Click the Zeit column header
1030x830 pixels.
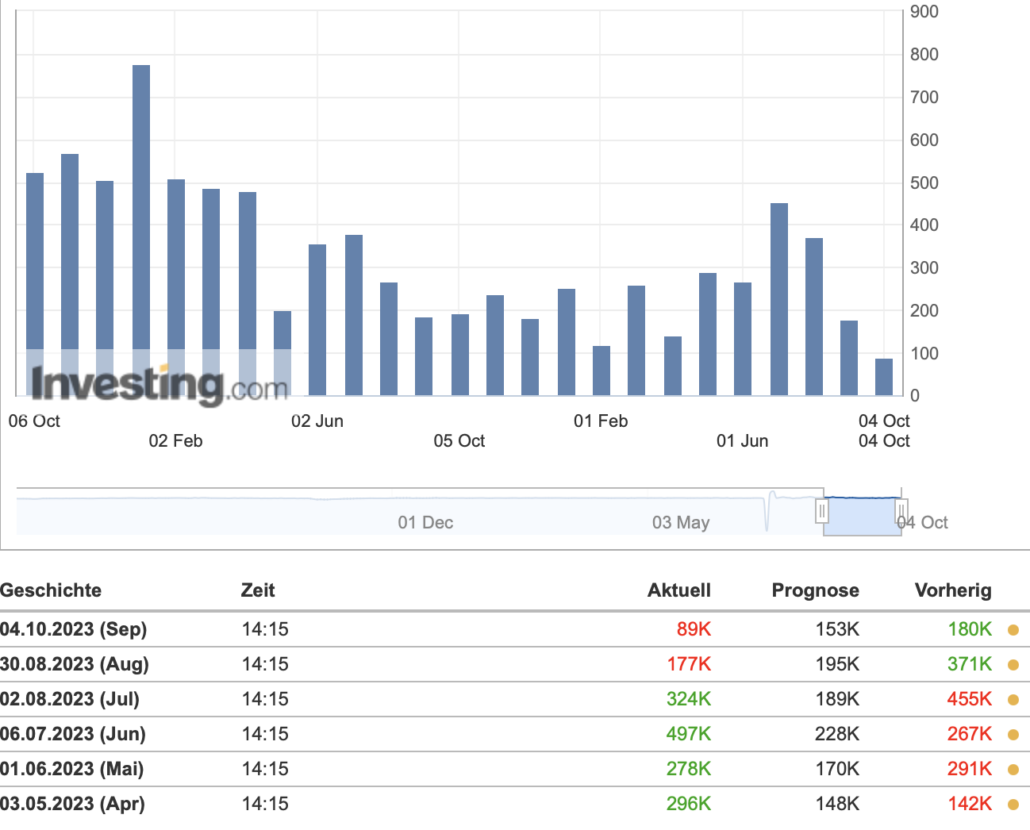258,590
